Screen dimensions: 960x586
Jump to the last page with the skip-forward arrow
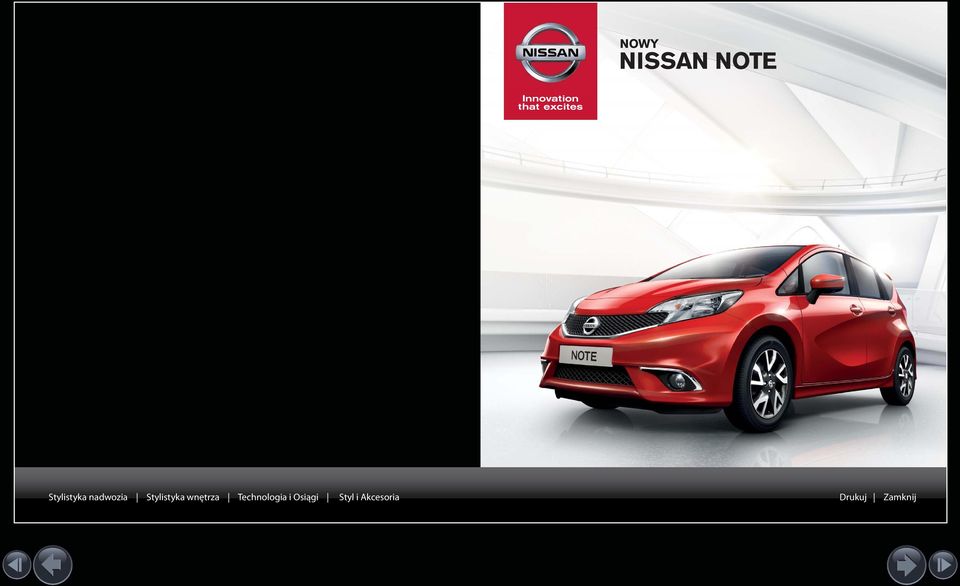(x=943, y=565)
